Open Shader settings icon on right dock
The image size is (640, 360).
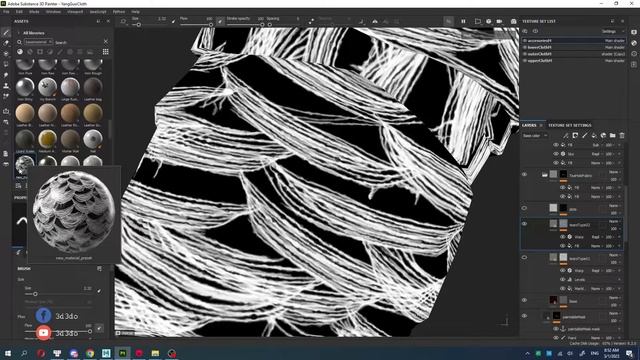pos(634,43)
